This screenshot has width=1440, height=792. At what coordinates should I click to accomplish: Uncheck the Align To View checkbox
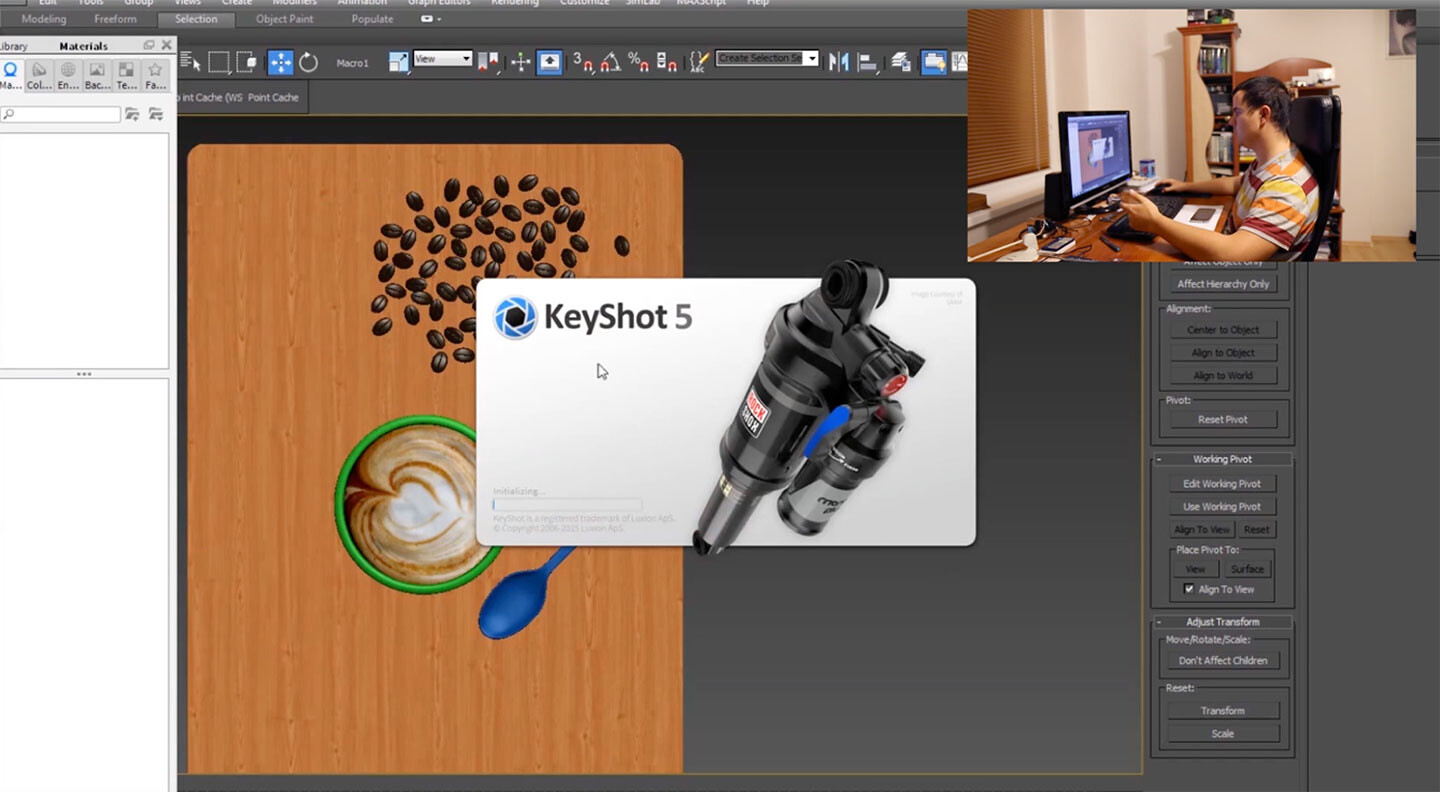(x=1189, y=589)
